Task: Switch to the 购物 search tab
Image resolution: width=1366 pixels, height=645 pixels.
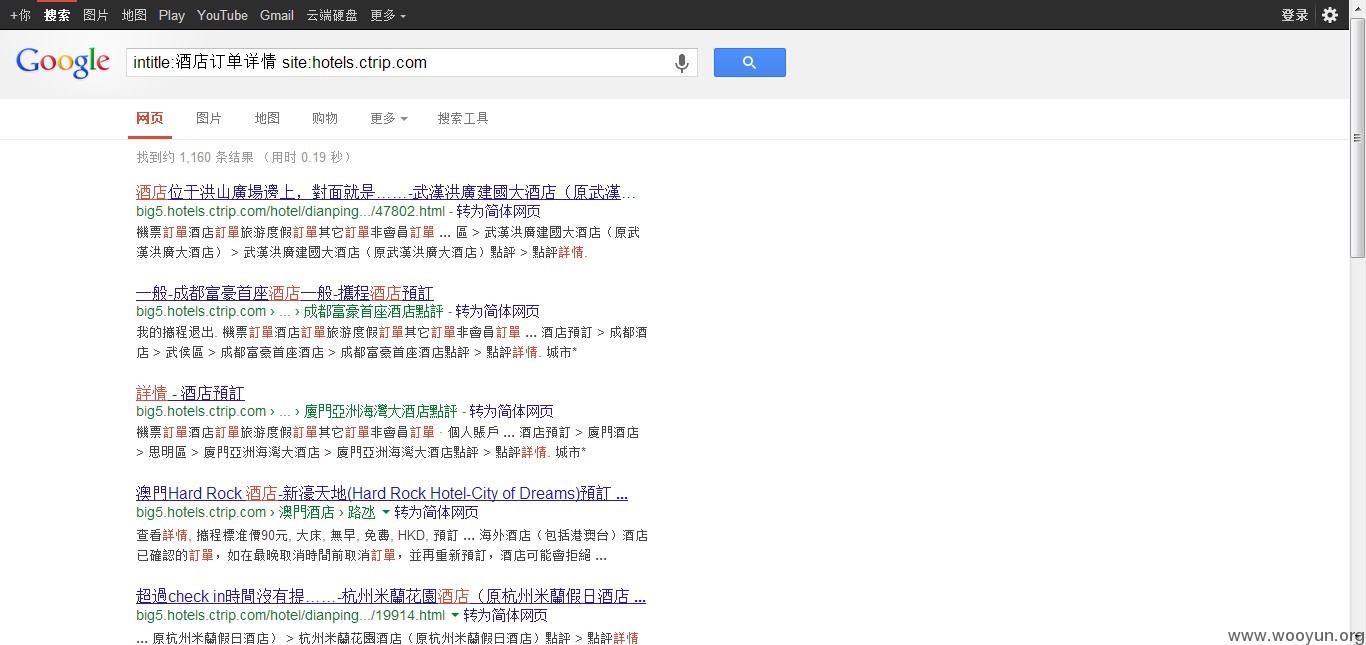Action: coord(325,118)
